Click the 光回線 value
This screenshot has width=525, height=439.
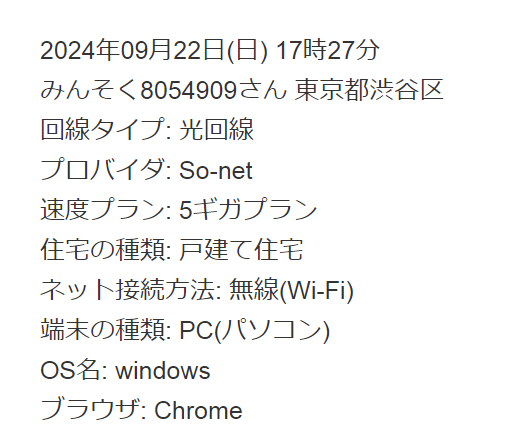tap(216, 130)
